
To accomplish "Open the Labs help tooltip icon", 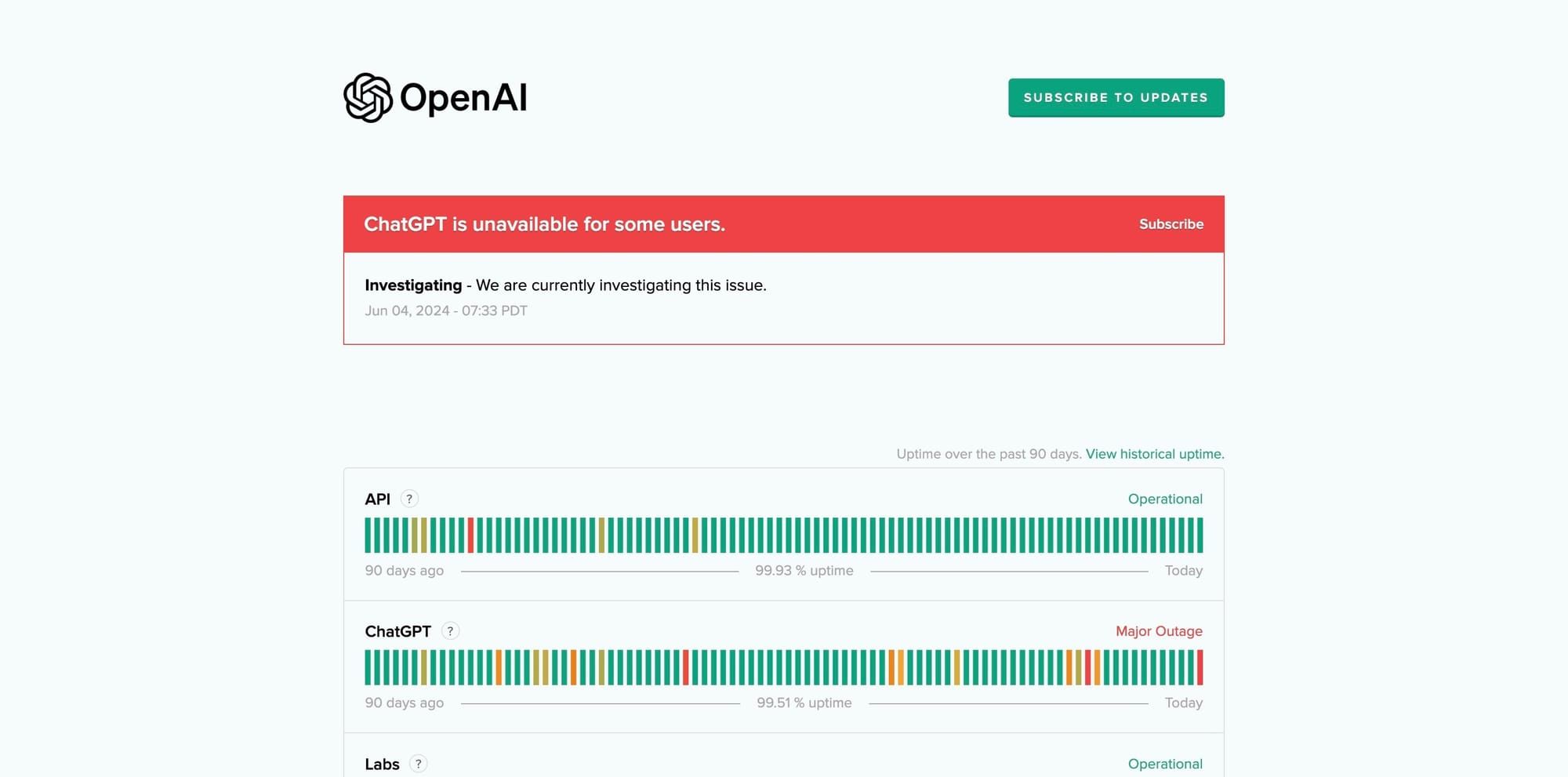I will (x=418, y=763).
